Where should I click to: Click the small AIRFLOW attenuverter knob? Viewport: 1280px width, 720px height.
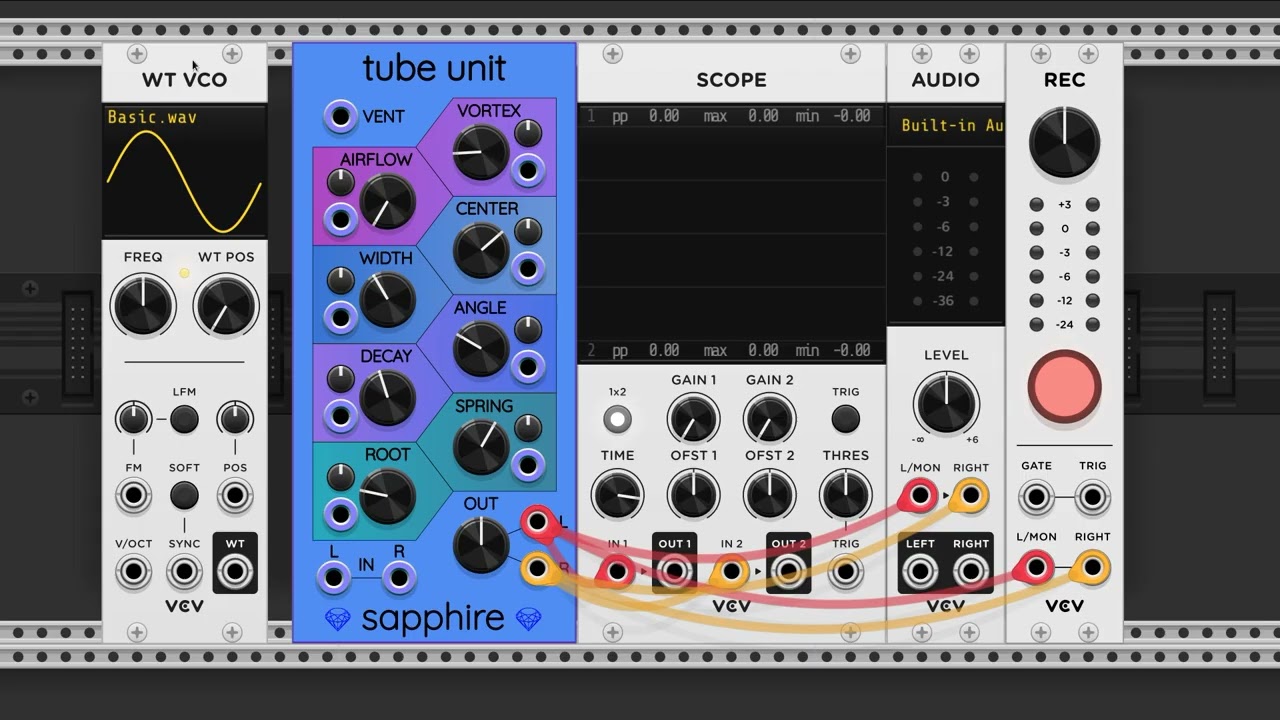(x=341, y=182)
